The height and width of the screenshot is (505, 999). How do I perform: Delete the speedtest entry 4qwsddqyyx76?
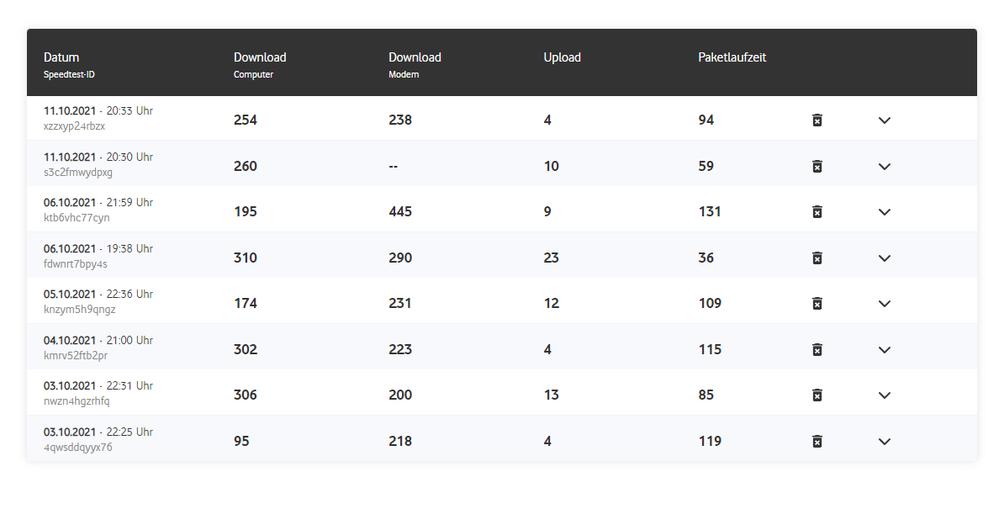[817, 441]
